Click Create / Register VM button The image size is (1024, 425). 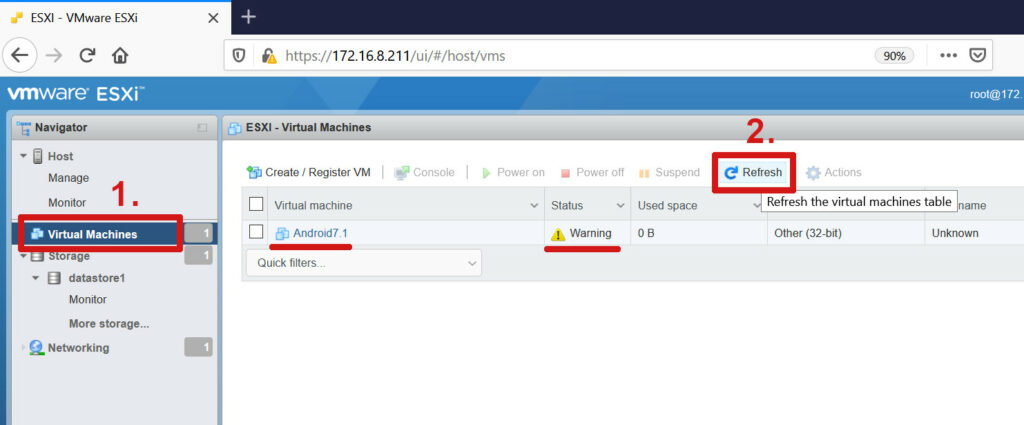[308, 173]
